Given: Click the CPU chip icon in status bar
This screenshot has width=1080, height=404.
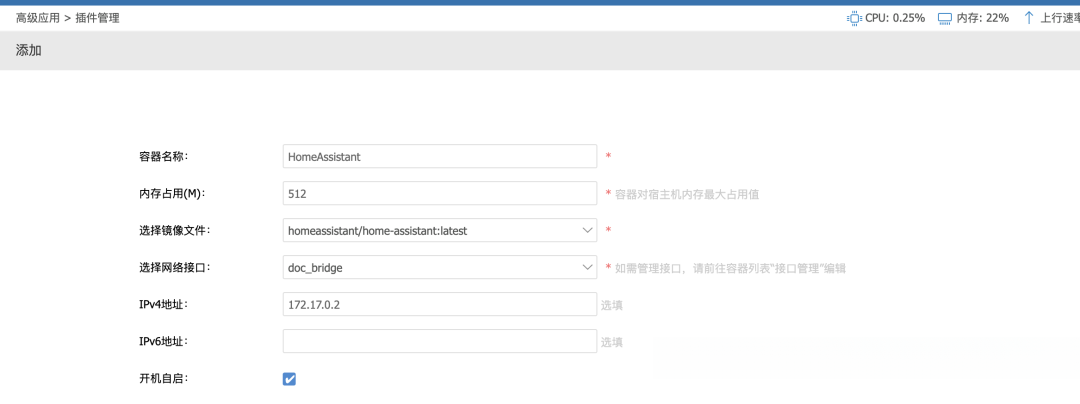Looking at the screenshot, I should (x=854, y=19).
